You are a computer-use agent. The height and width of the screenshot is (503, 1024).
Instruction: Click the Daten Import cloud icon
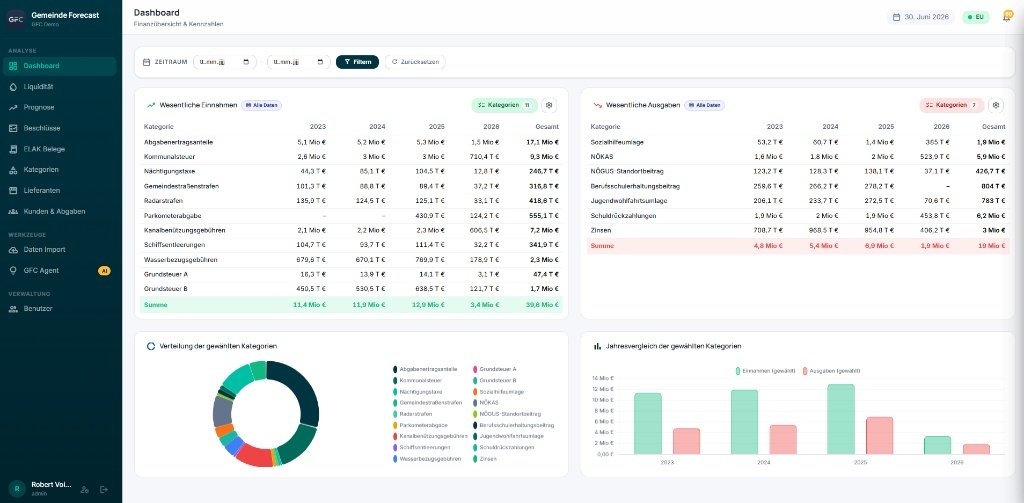(13, 250)
